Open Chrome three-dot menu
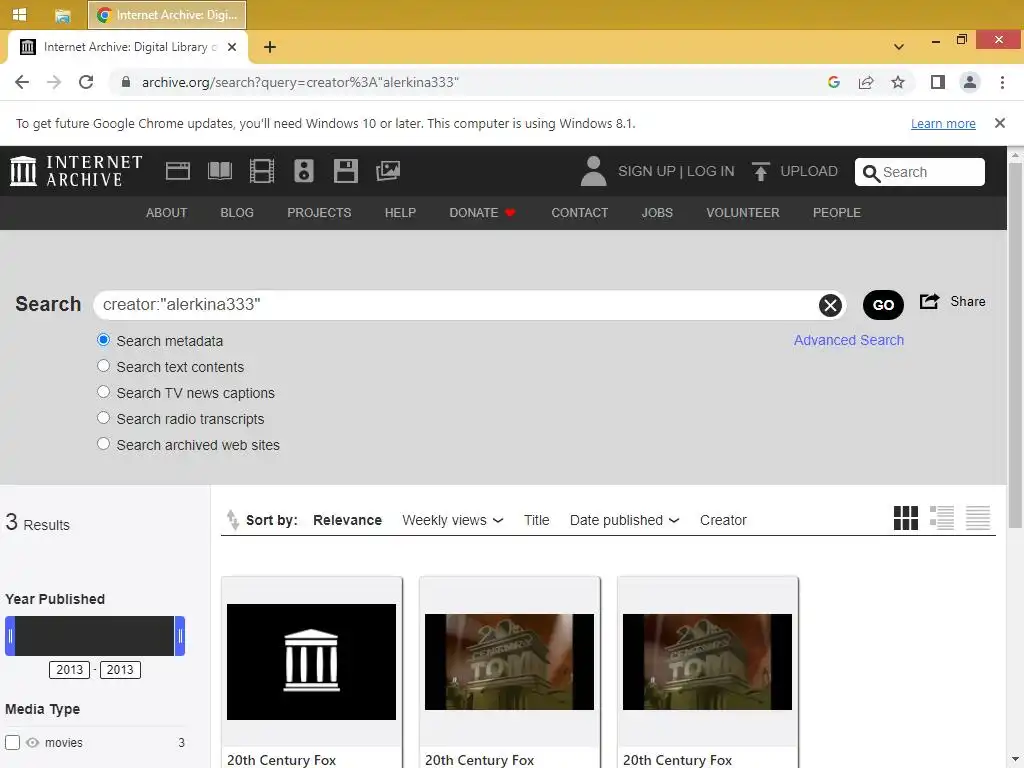Image resolution: width=1024 pixels, height=768 pixels. coord(1002,82)
